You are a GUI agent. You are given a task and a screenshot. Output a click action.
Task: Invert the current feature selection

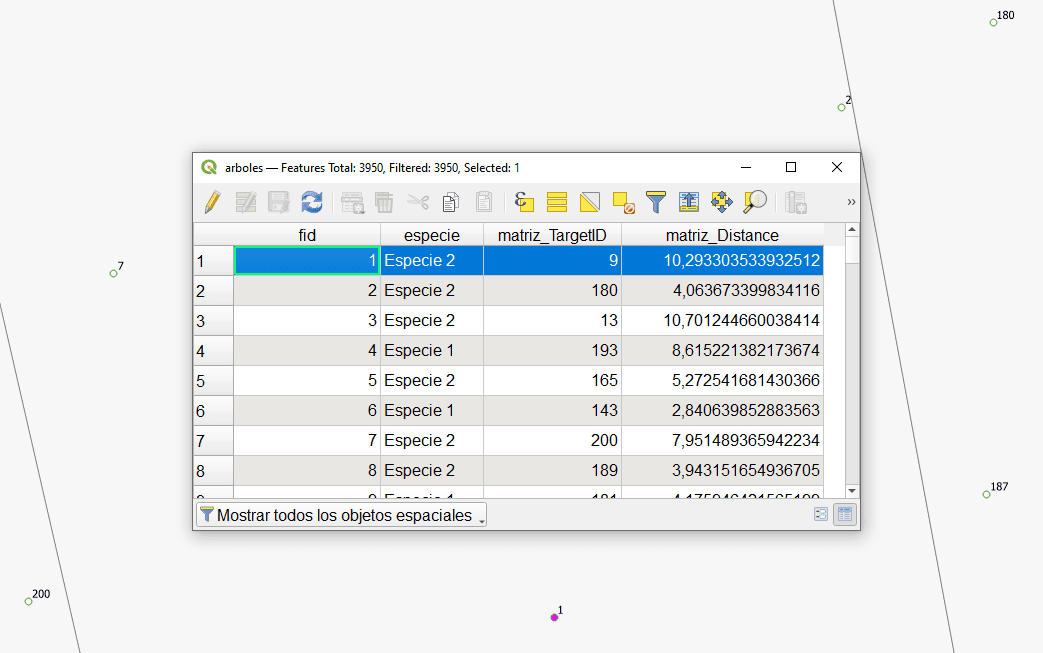[590, 202]
